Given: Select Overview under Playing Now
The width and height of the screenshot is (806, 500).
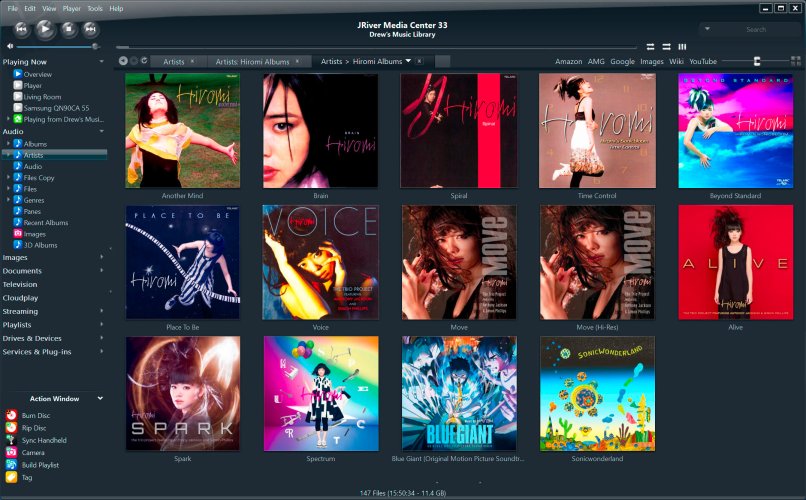Looking at the screenshot, I should pos(37,74).
